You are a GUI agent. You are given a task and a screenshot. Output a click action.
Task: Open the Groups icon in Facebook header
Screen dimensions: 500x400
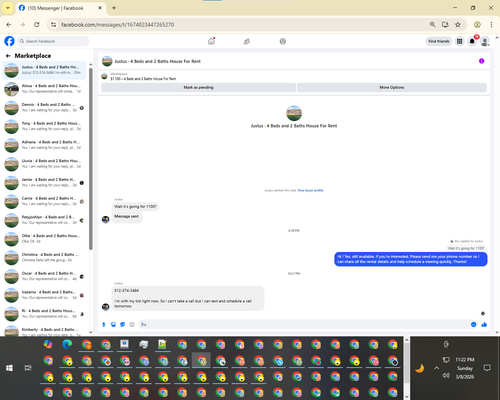click(x=283, y=41)
